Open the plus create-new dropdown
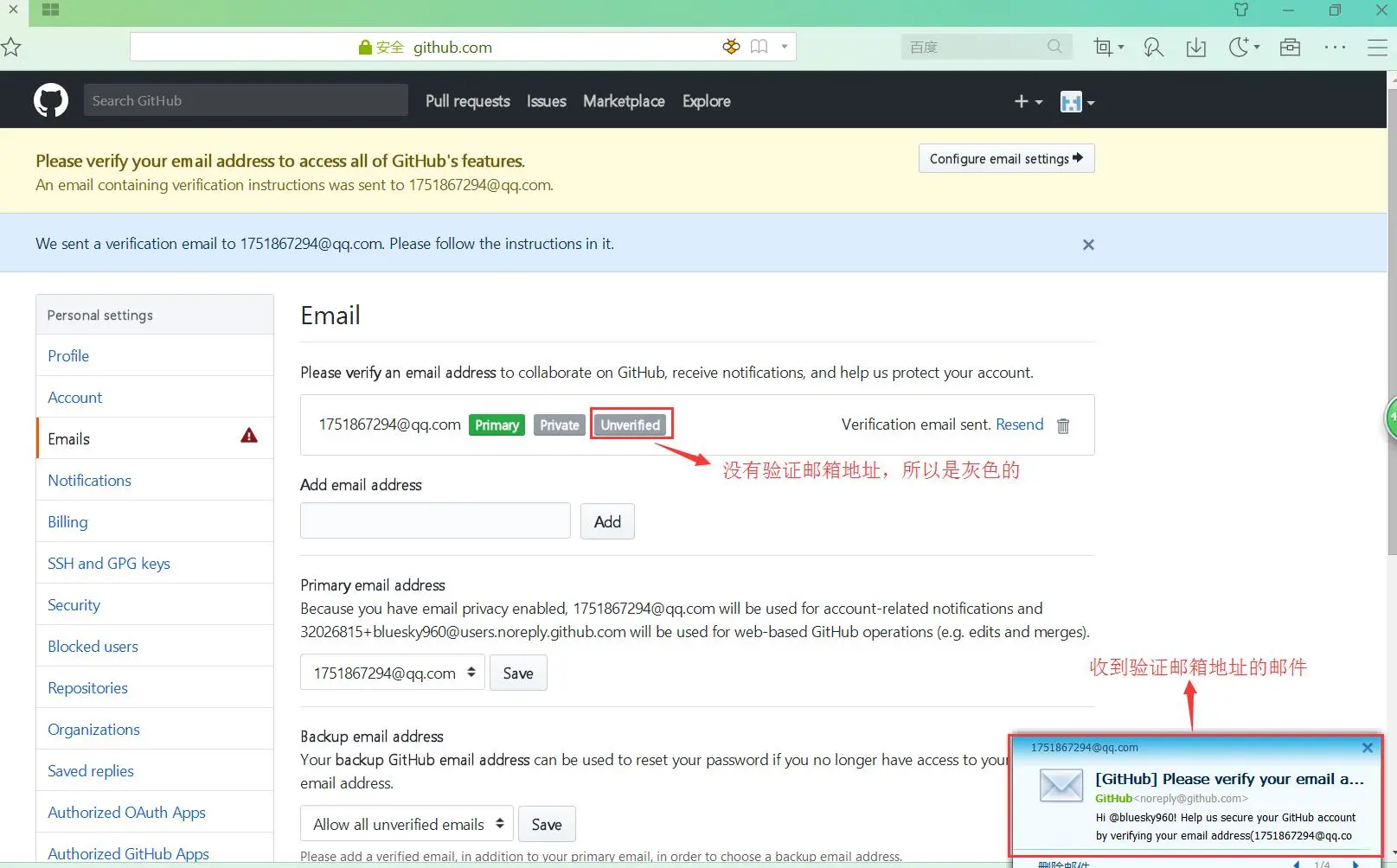This screenshot has width=1397, height=868. click(1029, 102)
